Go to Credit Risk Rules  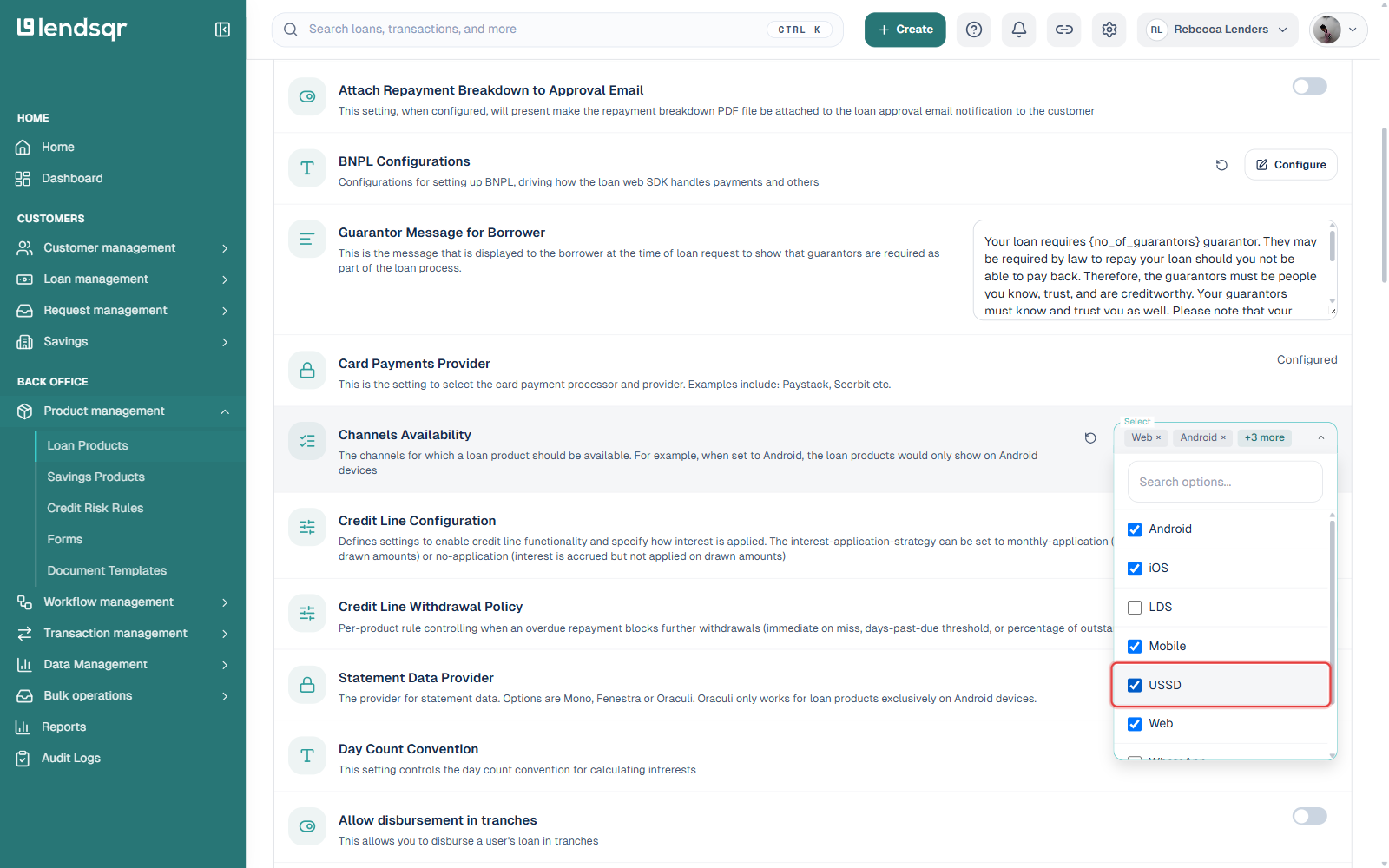pos(95,508)
